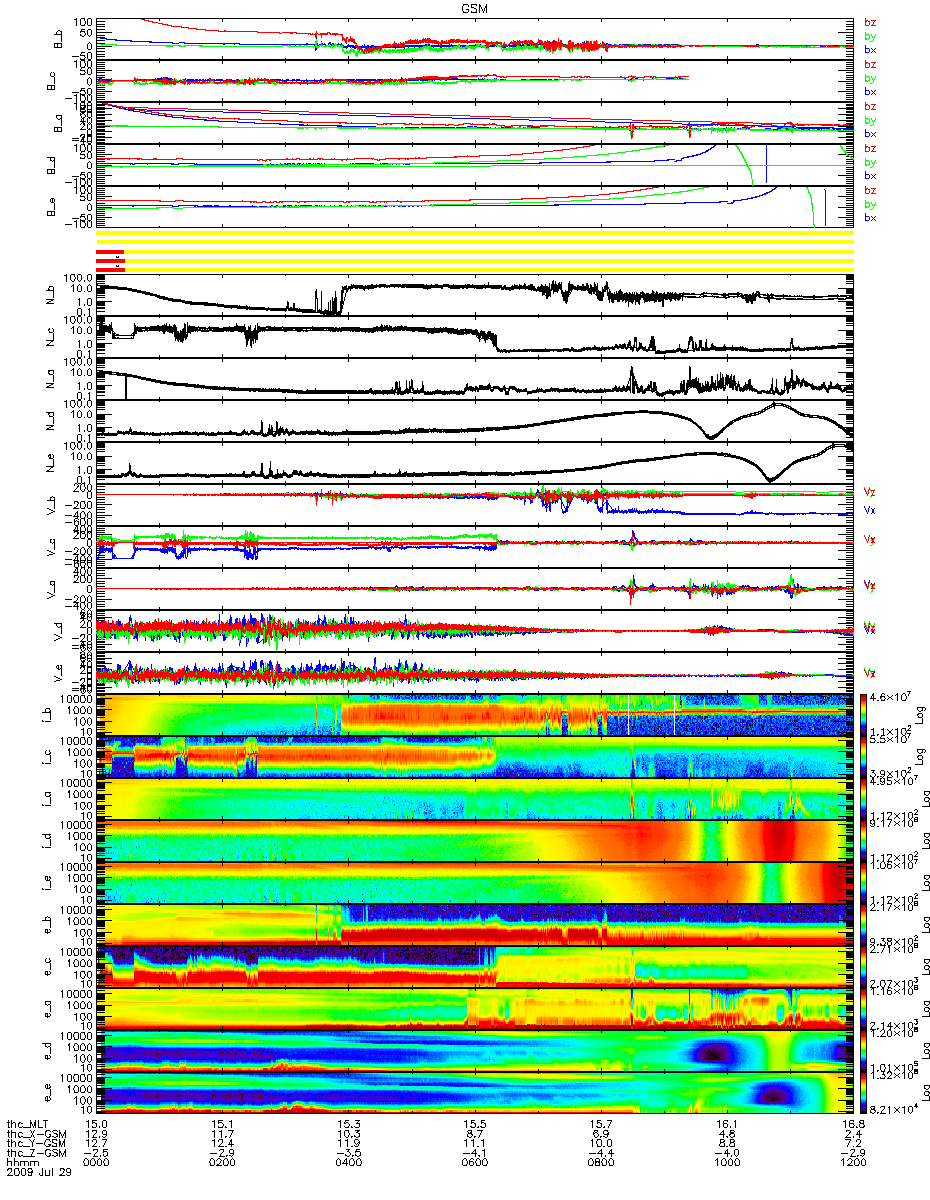Select the 0000 time tick label

click(96, 1164)
